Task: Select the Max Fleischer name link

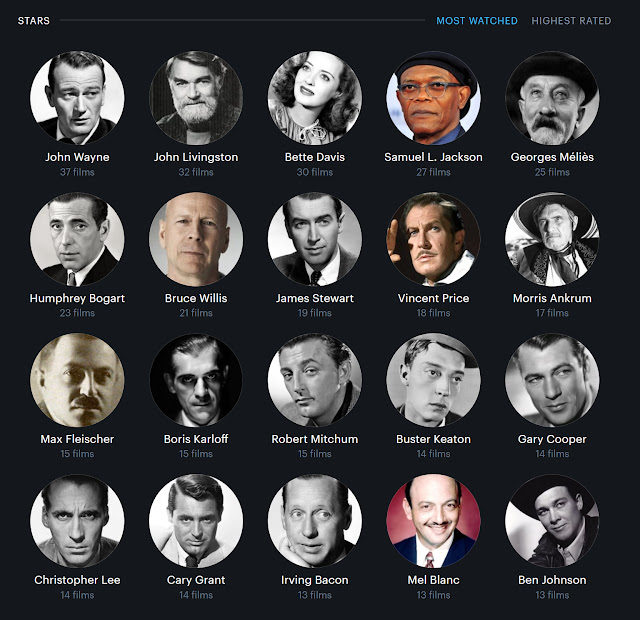Action: pos(77,439)
